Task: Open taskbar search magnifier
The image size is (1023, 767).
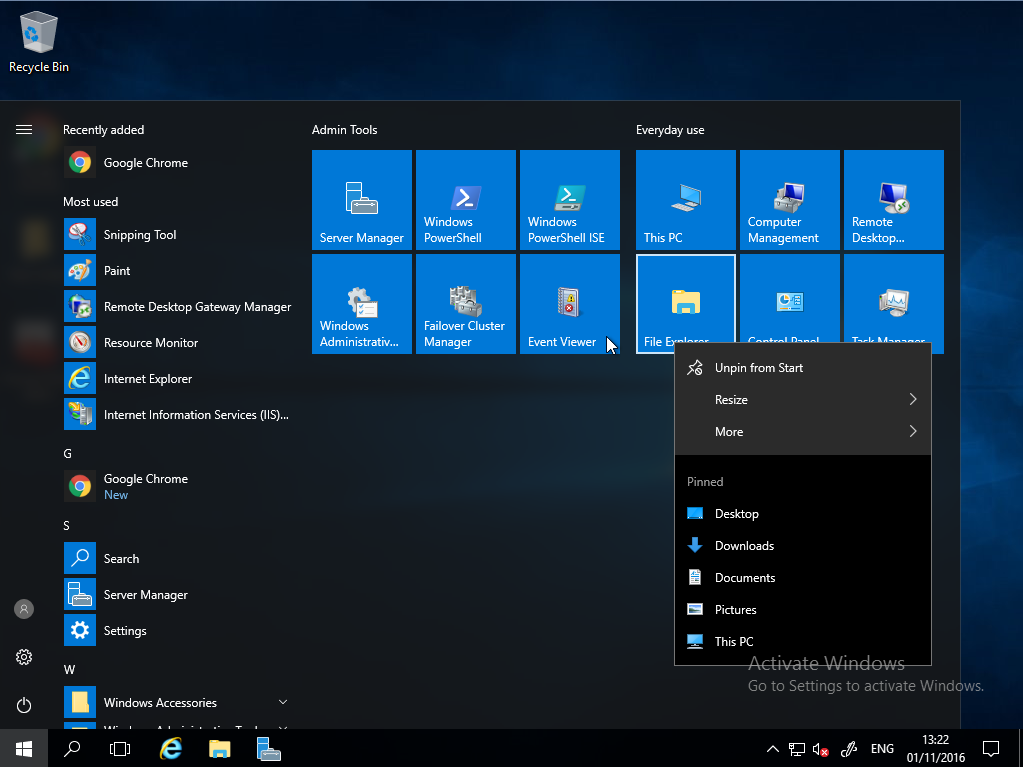Action: pos(72,749)
